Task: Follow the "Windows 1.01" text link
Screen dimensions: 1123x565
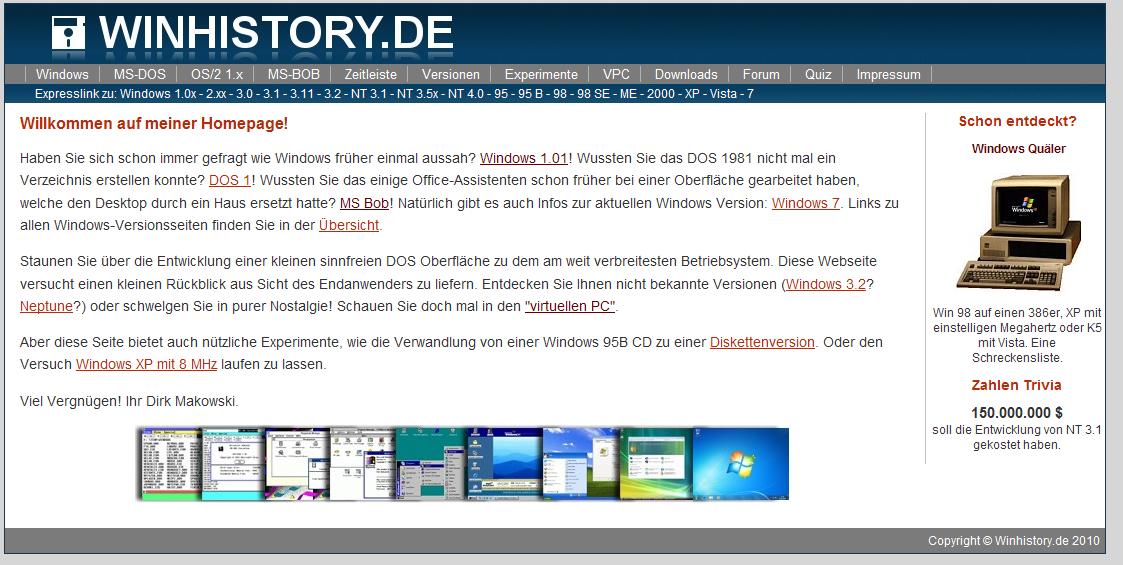Action: coord(524,158)
